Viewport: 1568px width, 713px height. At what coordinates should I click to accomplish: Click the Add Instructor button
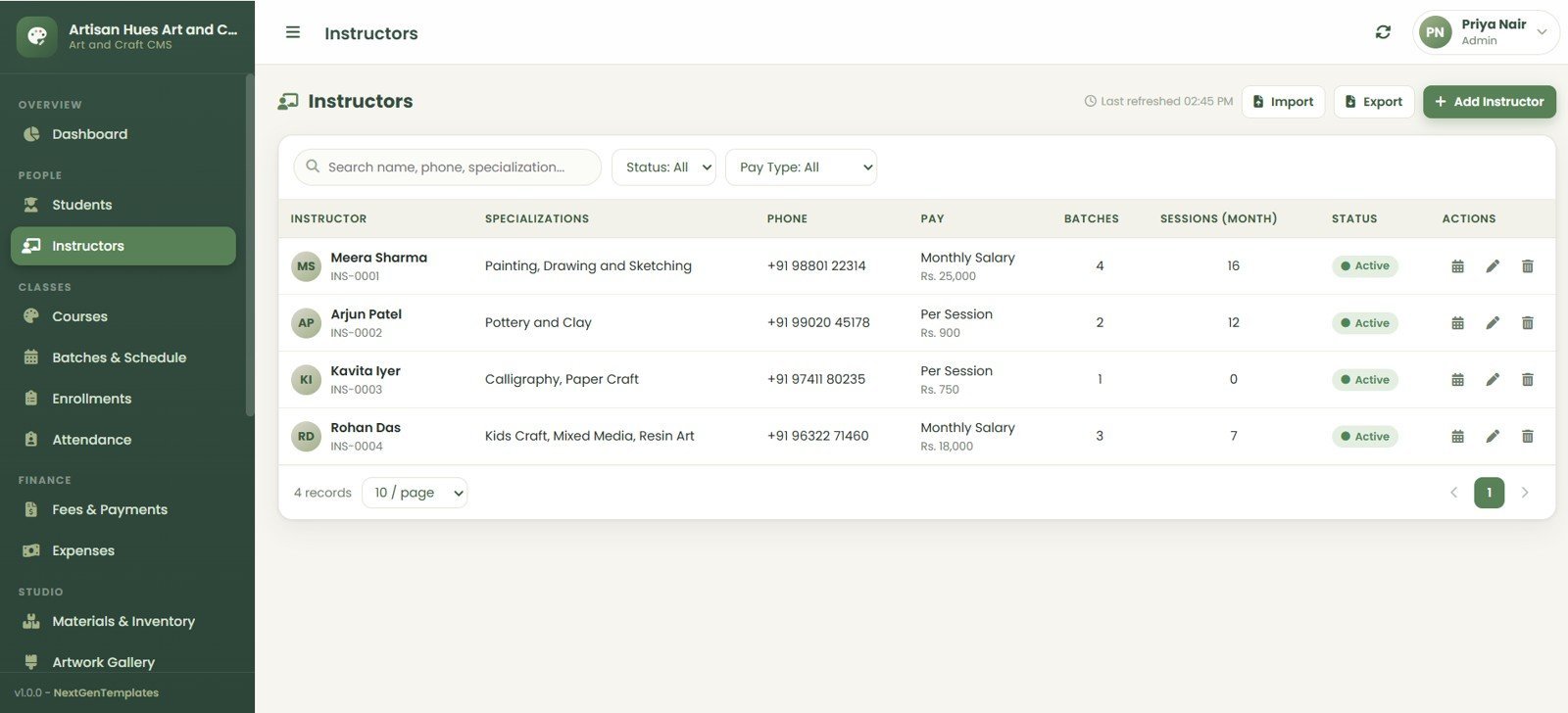(1489, 102)
